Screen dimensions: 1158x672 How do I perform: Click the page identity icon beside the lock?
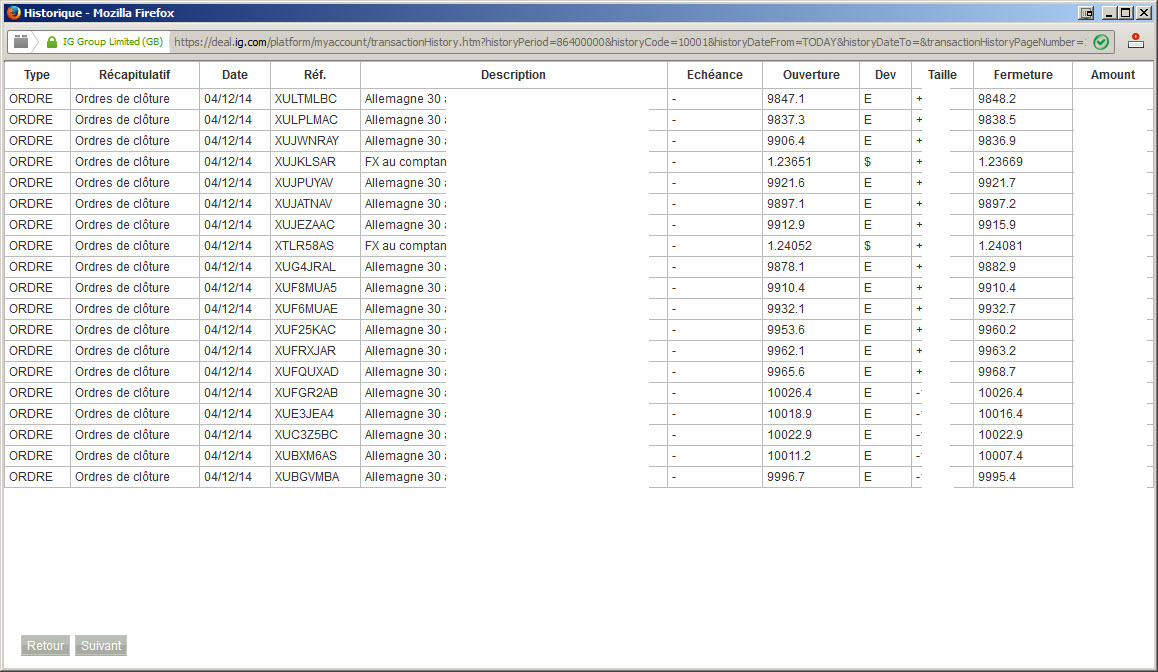(21, 42)
